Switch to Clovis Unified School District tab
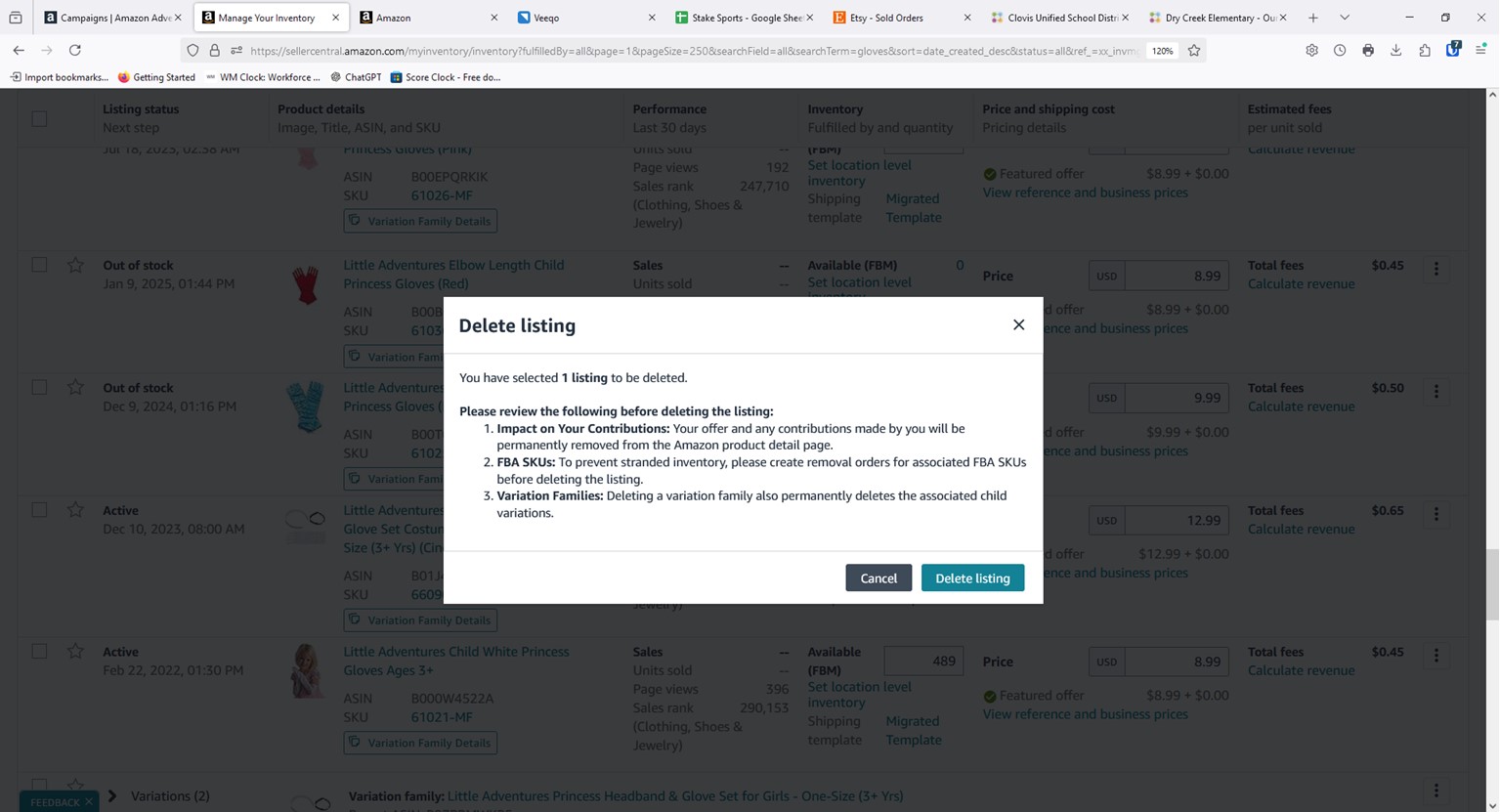 (x=1060, y=18)
